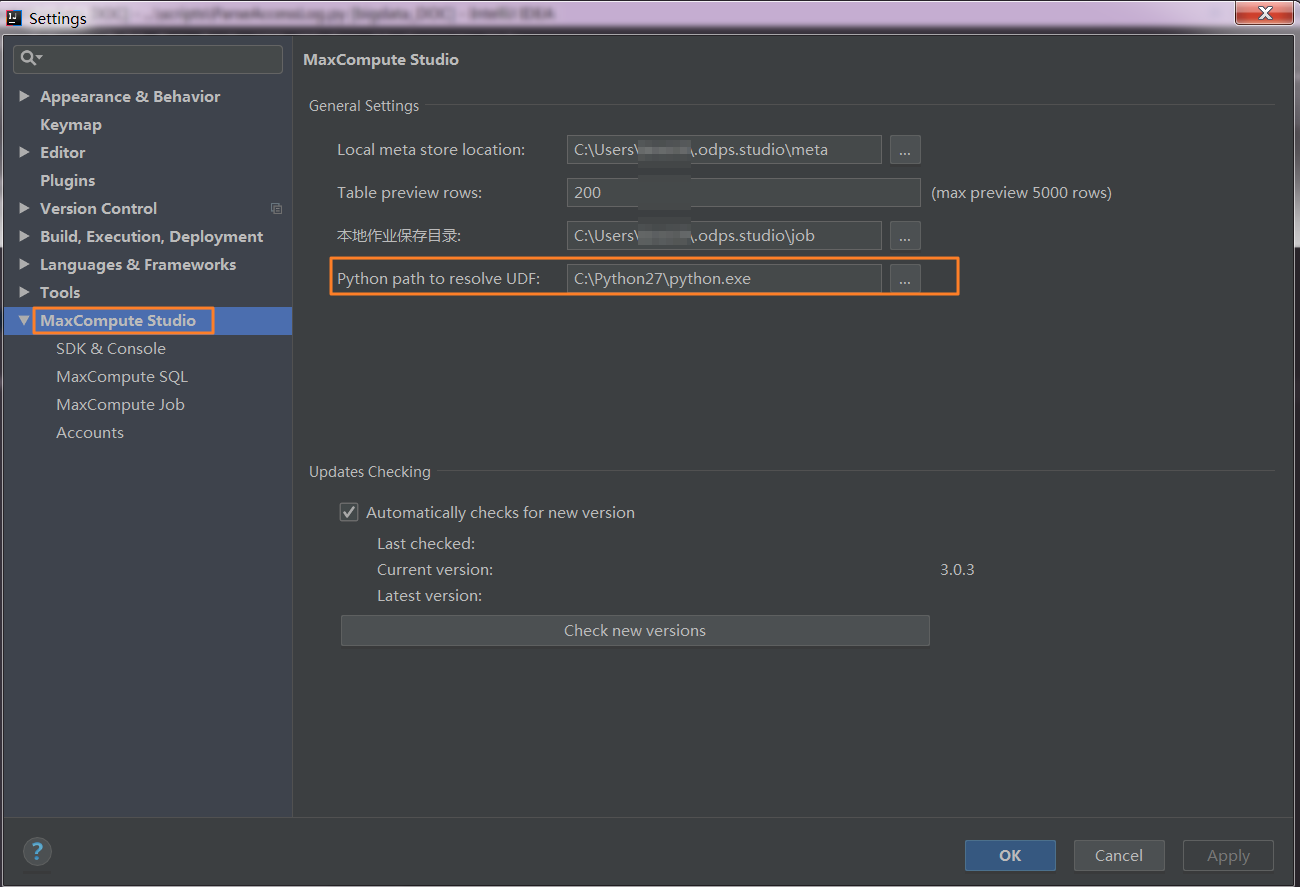Click the local job directory path field
Viewport: 1300px width, 887px height.
[x=724, y=236]
